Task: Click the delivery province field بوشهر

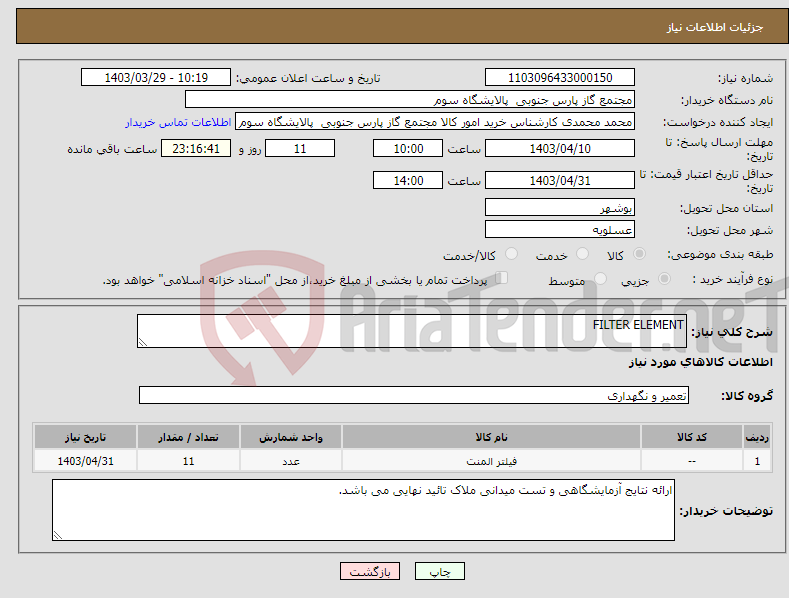Action: [560, 207]
